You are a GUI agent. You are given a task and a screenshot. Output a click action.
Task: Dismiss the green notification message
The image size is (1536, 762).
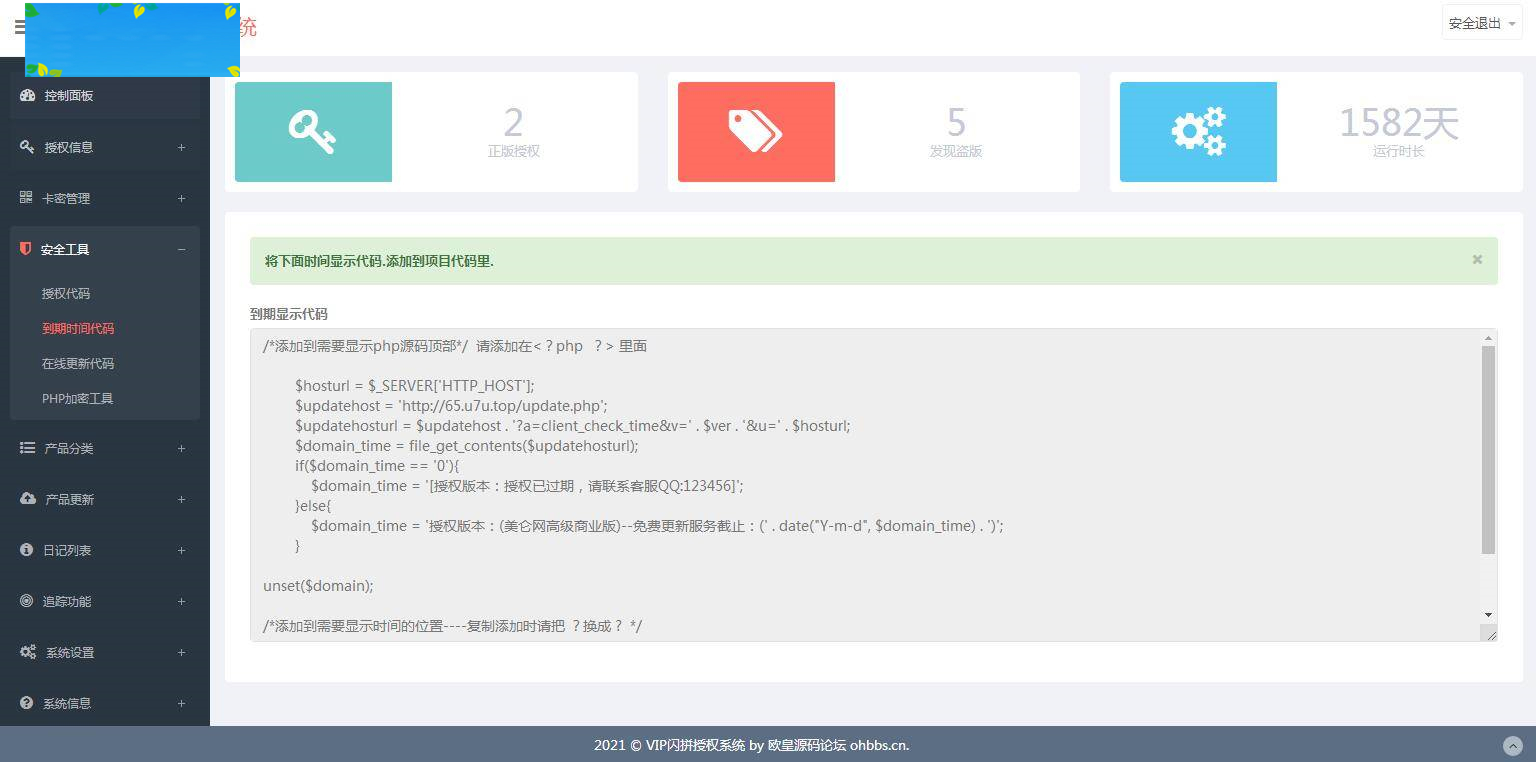(1477, 259)
